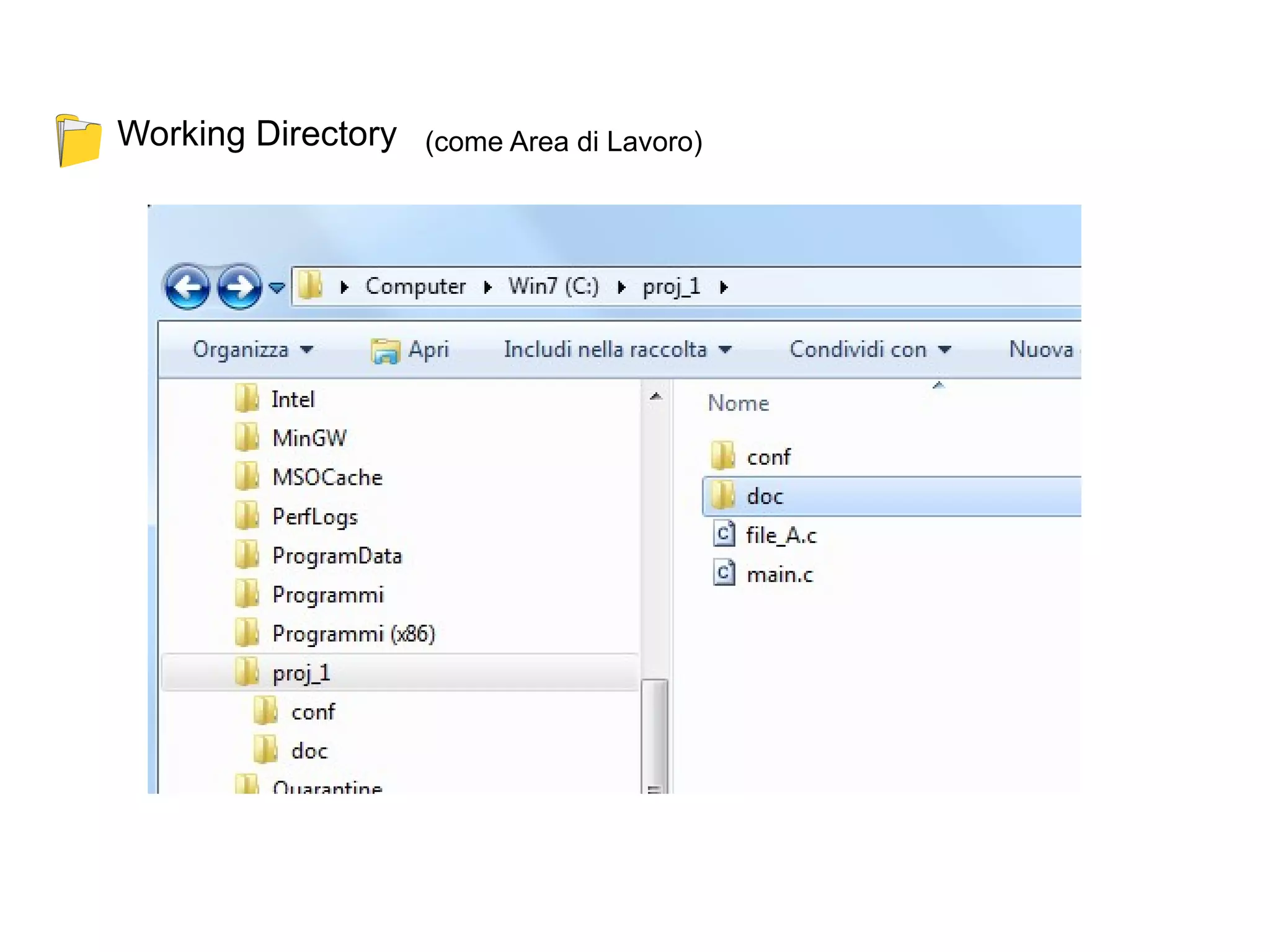Image resolution: width=1270 pixels, height=952 pixels.
Task: Click the C file icon of file_A.c
Action: tap(724, 534)
